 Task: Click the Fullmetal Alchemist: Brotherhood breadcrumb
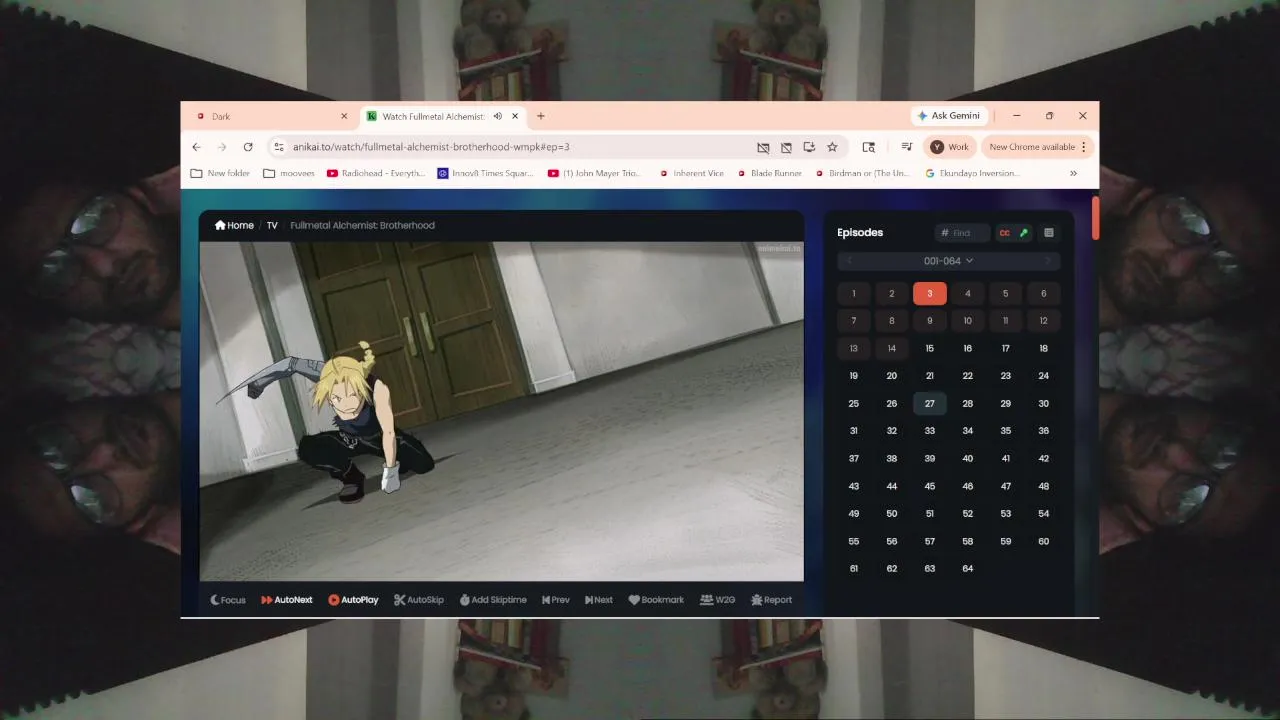362,225
